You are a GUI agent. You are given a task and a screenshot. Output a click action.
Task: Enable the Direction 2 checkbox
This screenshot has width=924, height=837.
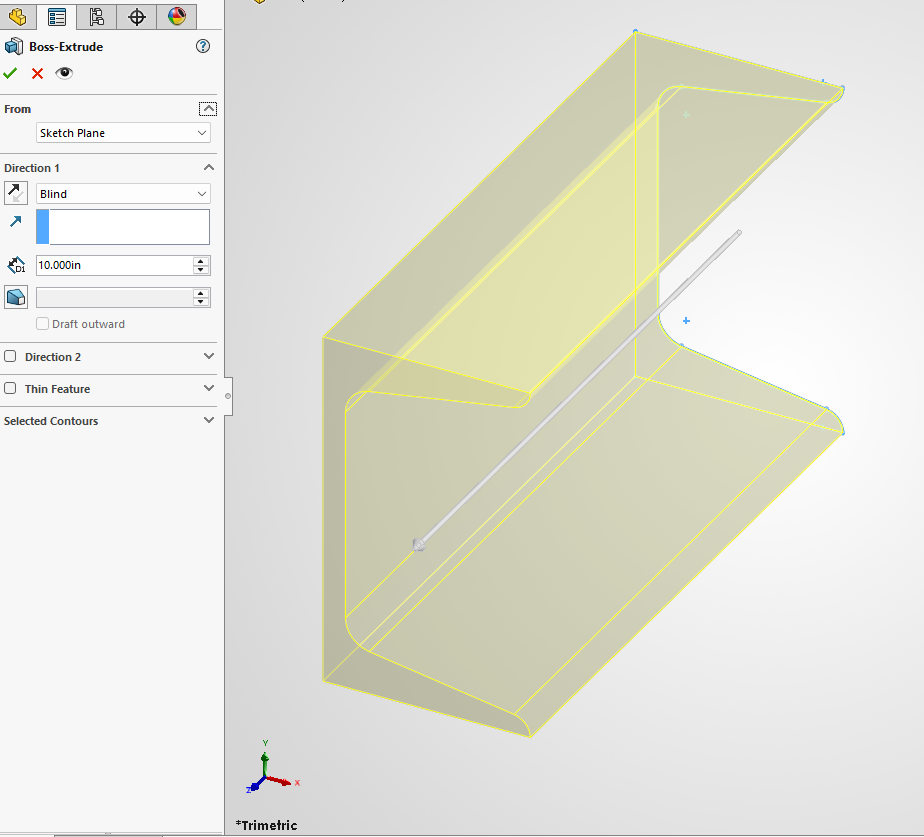[x=10, y=356]
